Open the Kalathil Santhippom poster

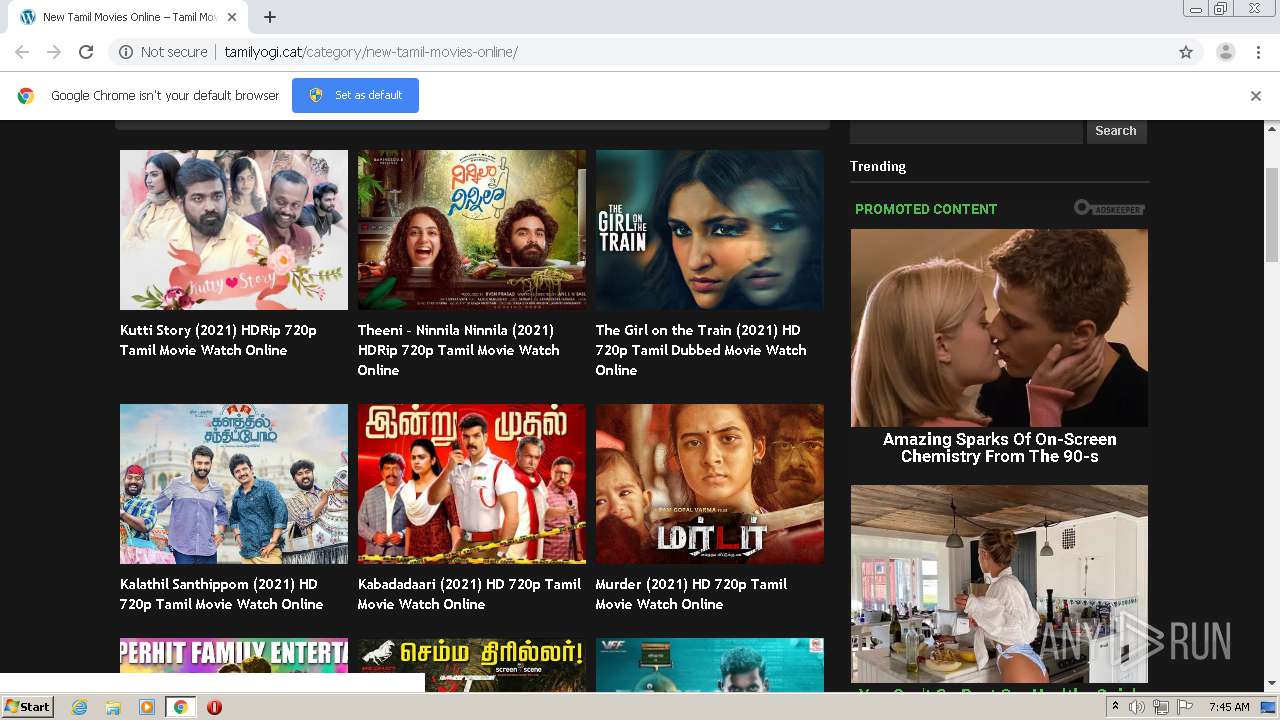tap(234, 484)
